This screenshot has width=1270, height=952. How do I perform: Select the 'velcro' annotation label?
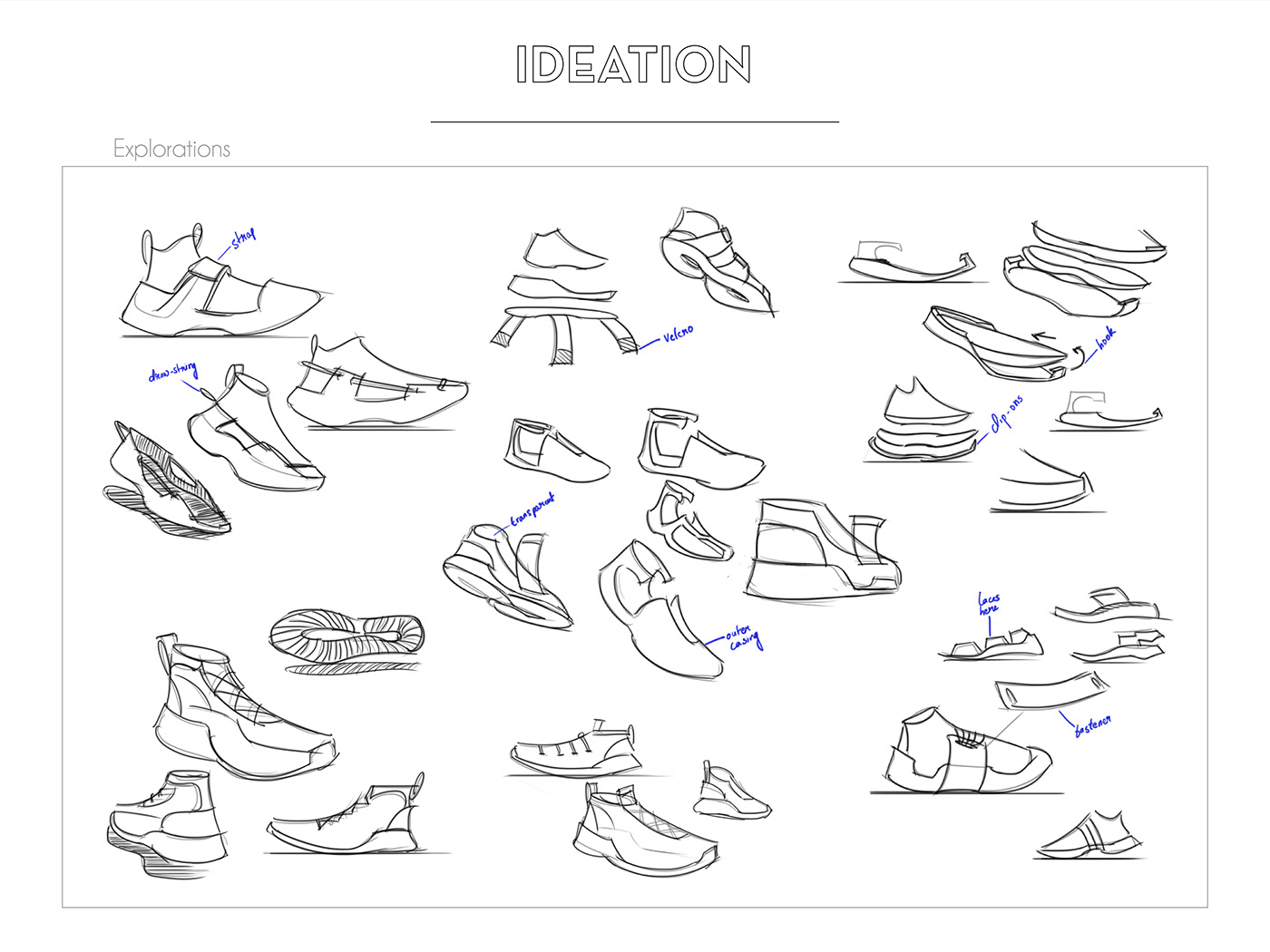pyautogui.click(x=679, y=333)
